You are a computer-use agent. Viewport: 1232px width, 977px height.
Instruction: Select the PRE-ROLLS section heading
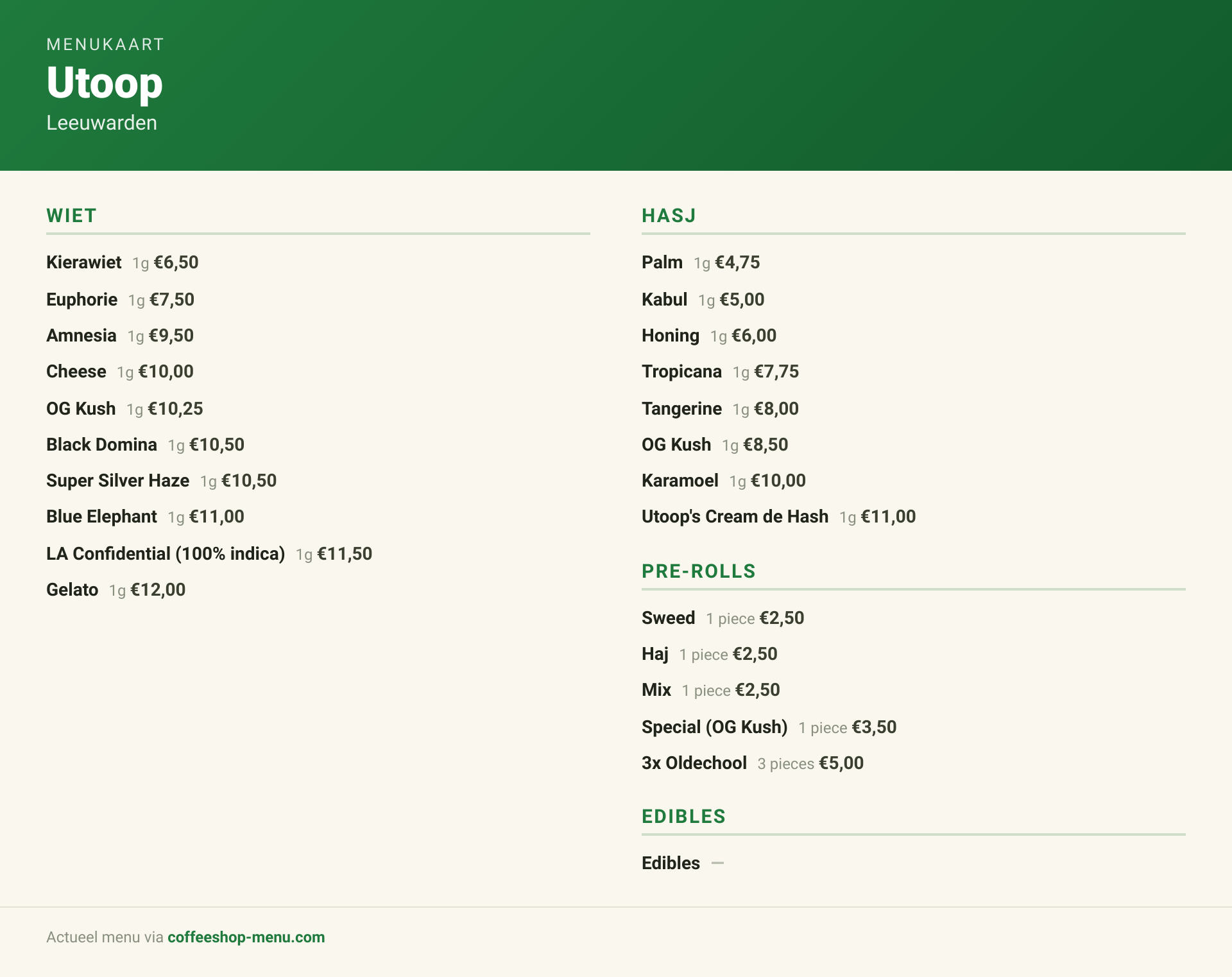click(699, 571)
